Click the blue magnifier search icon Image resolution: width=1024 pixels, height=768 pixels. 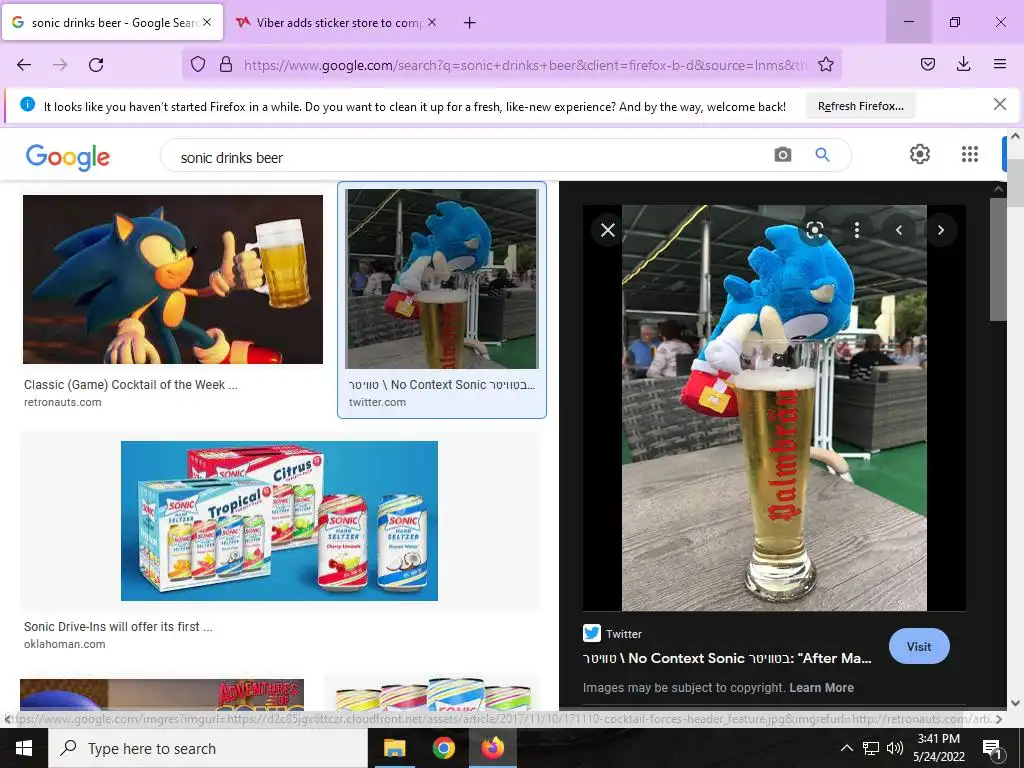[822, 155]
